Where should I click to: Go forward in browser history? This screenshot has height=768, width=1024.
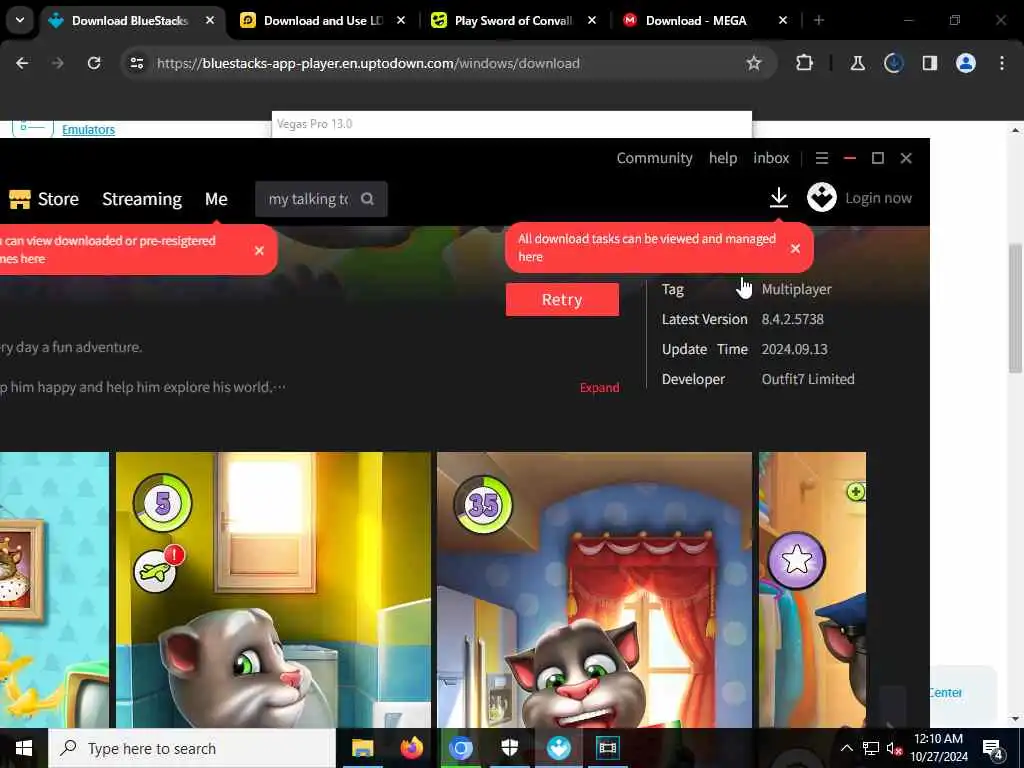[x=57, y=63]
